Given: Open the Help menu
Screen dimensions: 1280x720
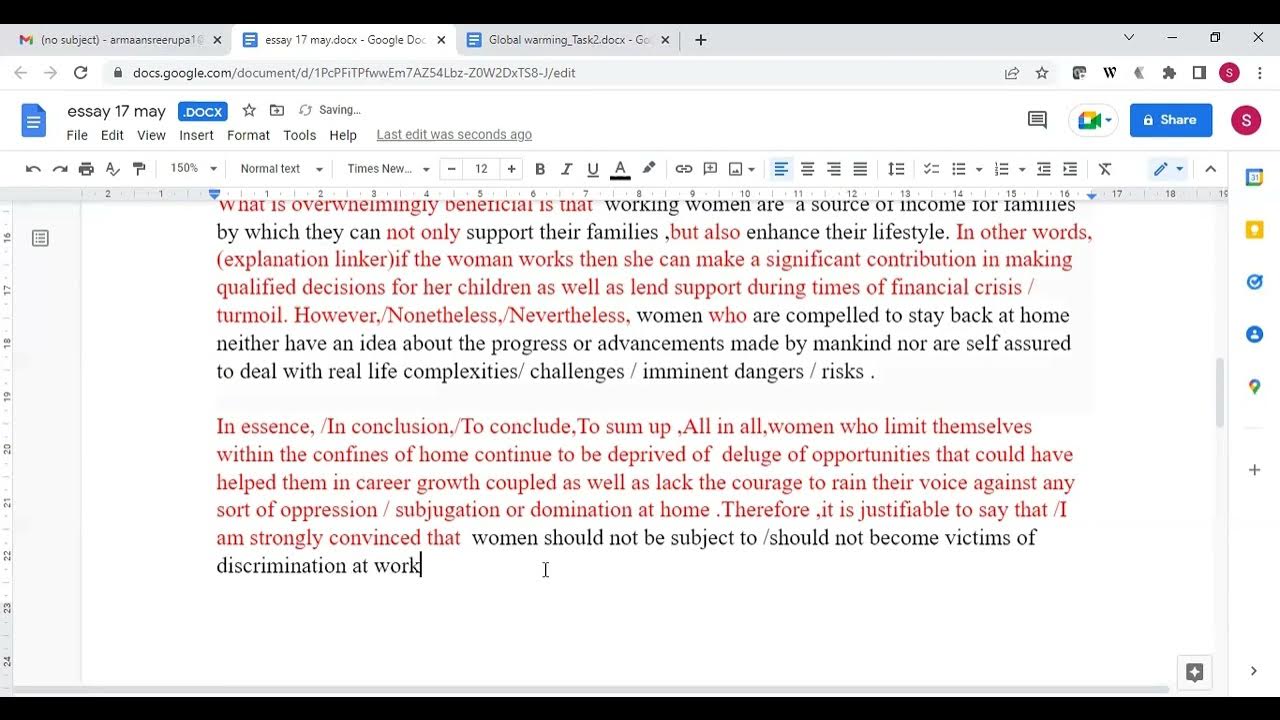Looking at the screenshot, I should (343, 135).
